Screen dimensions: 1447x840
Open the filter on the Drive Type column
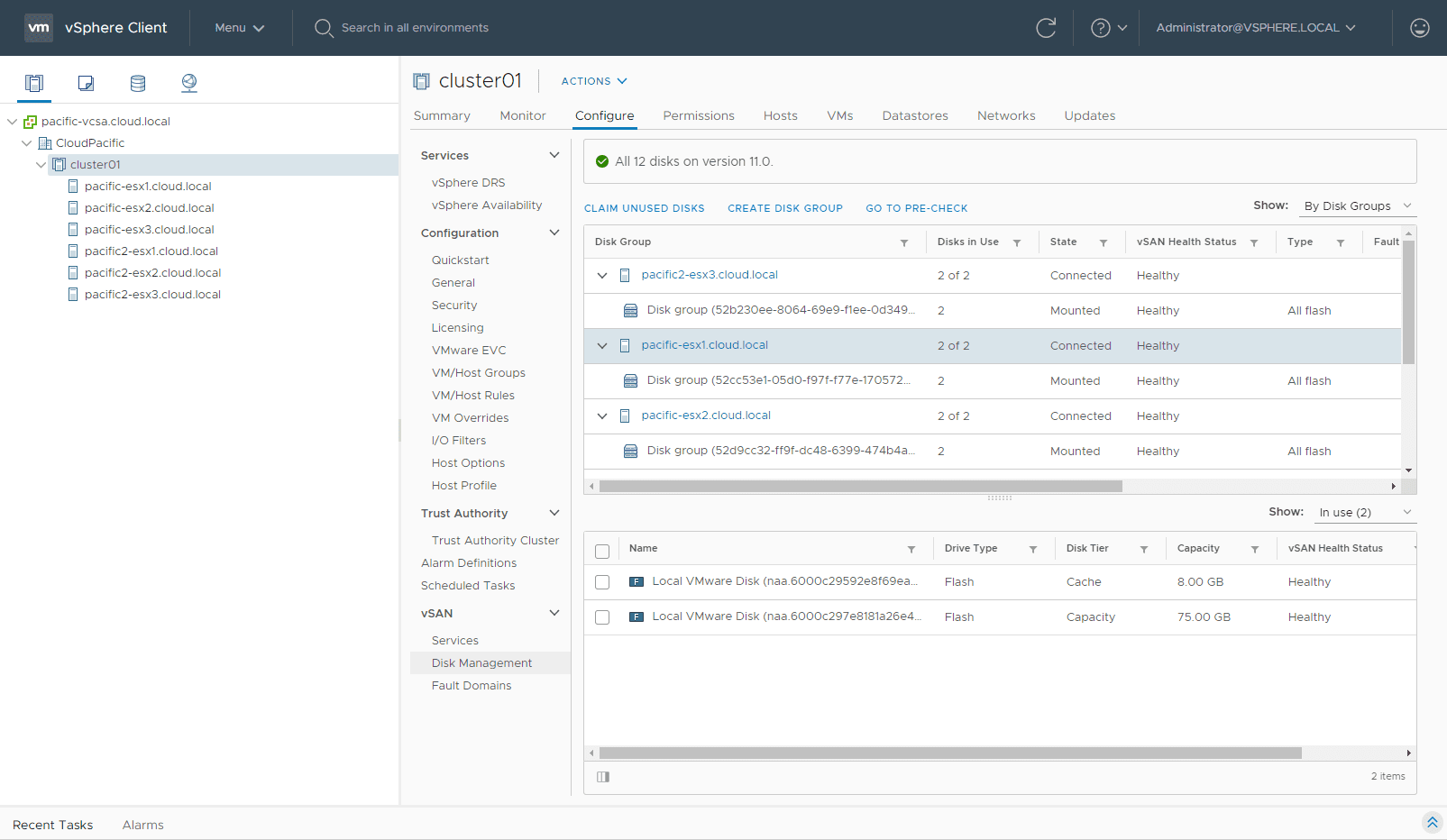[1034, 548]
